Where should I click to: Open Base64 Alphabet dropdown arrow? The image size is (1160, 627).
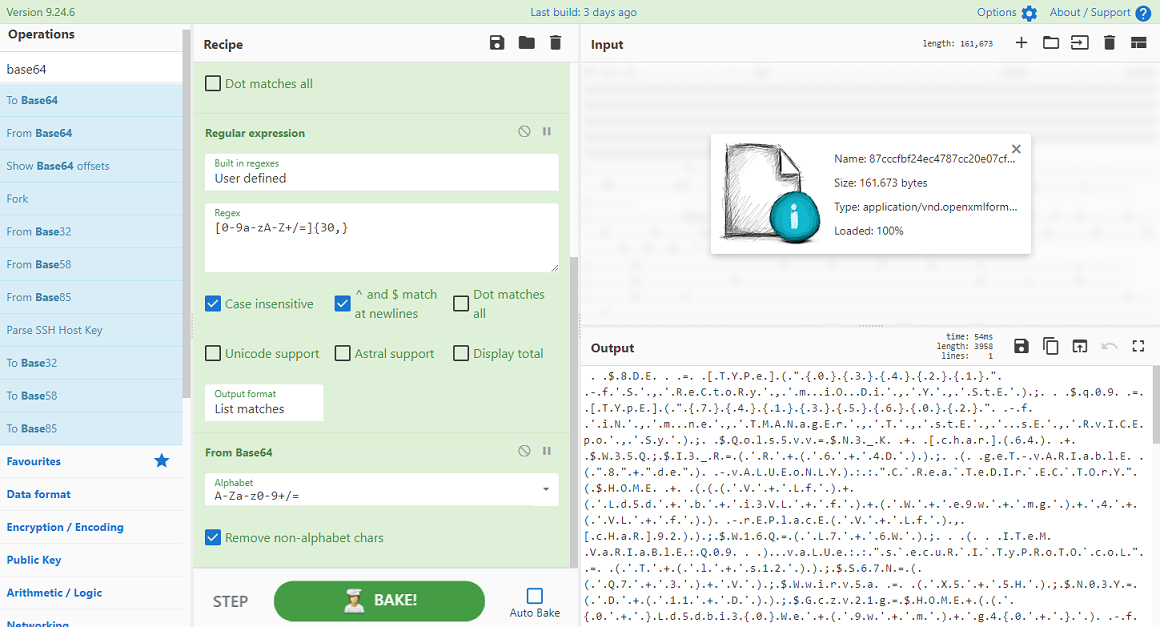[546, 489]
